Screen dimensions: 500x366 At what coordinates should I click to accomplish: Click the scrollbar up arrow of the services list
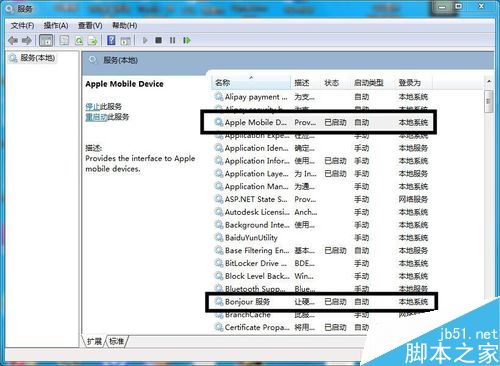(489, 82)
